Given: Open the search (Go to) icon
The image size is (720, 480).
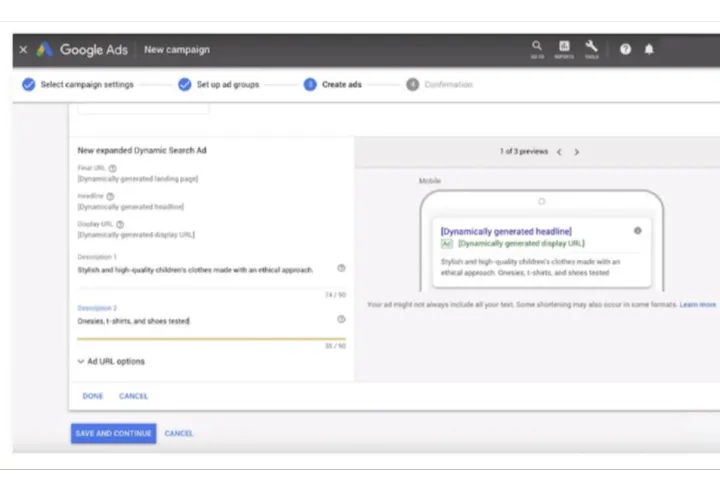Looking at the screenshot, I should tap(537, 49).
